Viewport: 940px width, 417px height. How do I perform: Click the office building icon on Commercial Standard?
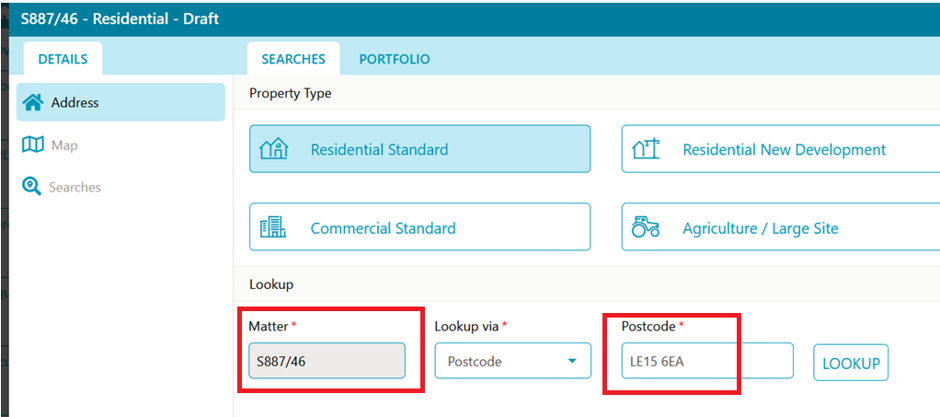(273, 227)
